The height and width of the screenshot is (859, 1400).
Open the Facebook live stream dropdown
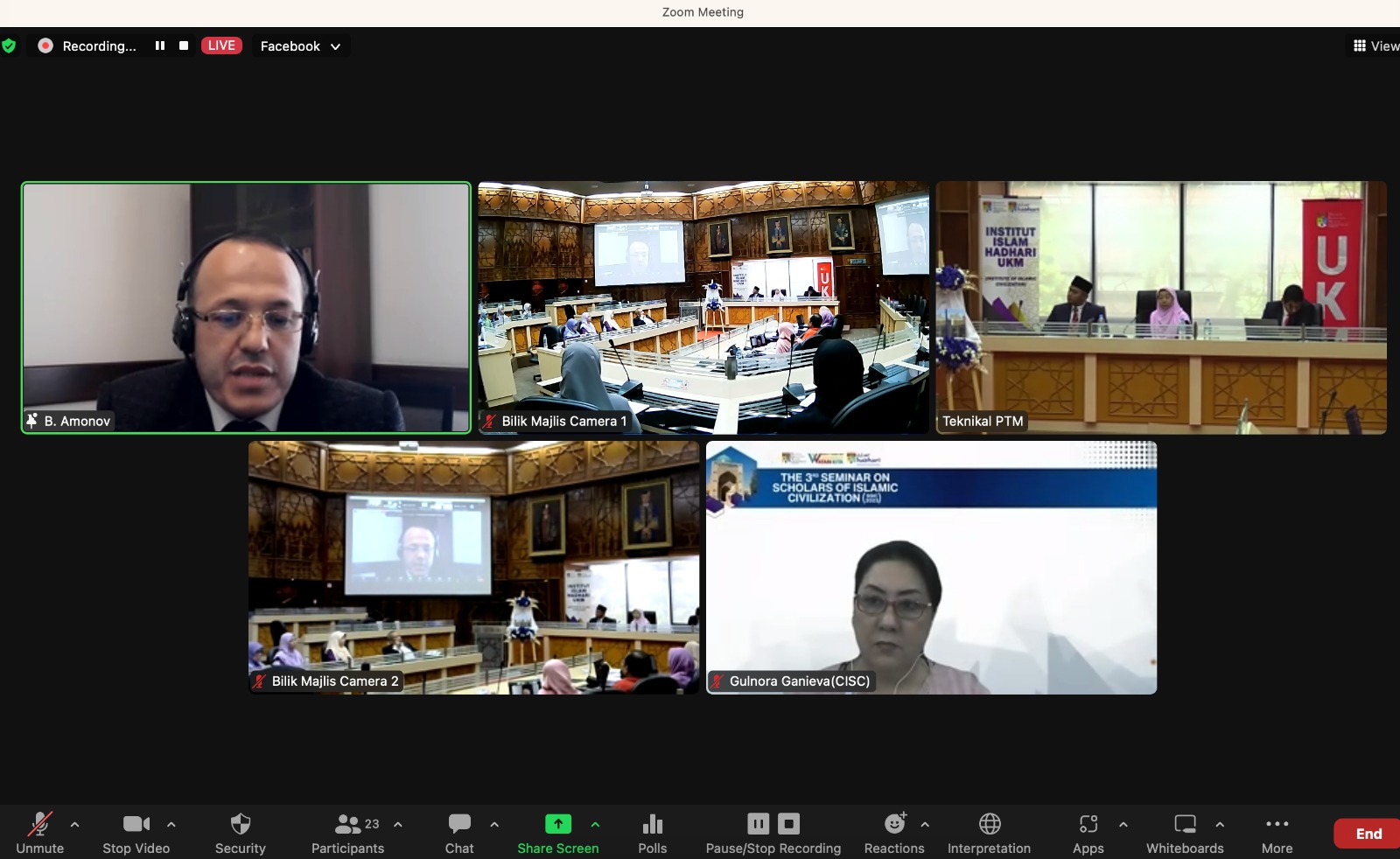point(300,46)
